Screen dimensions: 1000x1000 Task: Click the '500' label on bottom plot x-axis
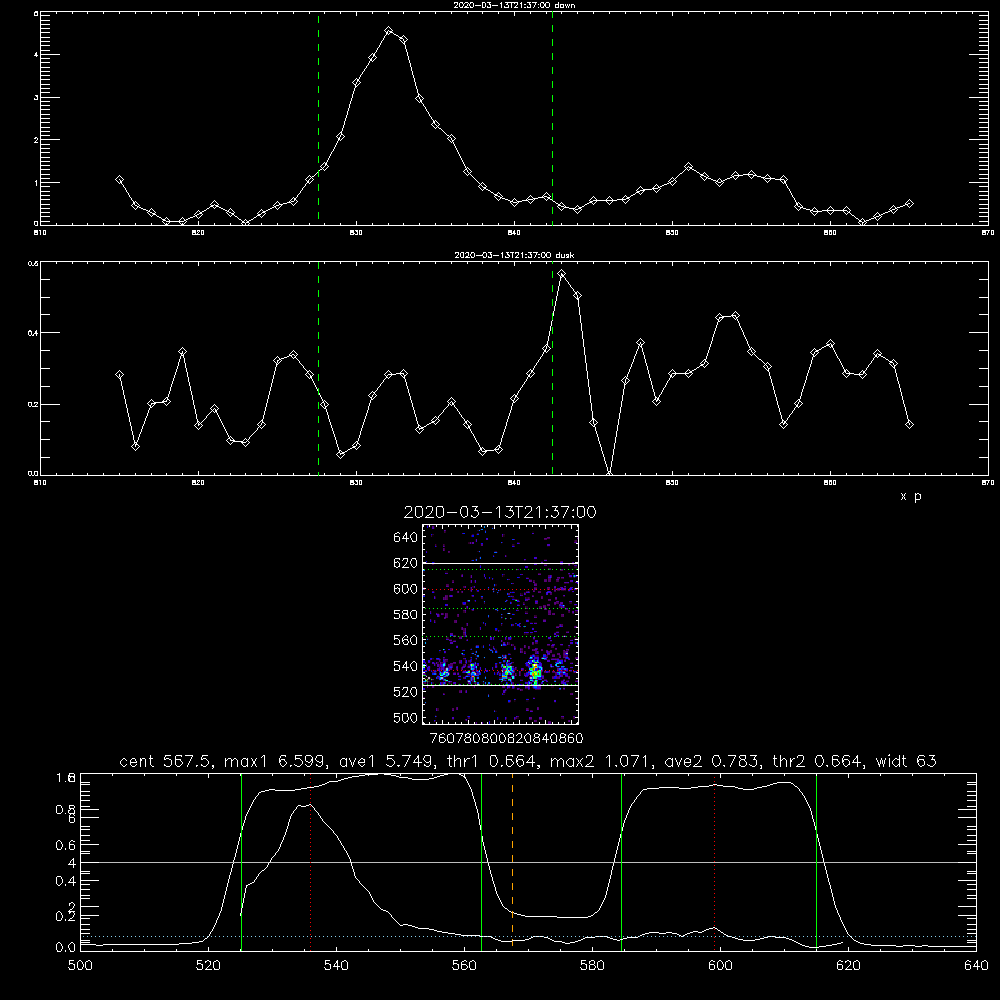click(x=80, y=966)
